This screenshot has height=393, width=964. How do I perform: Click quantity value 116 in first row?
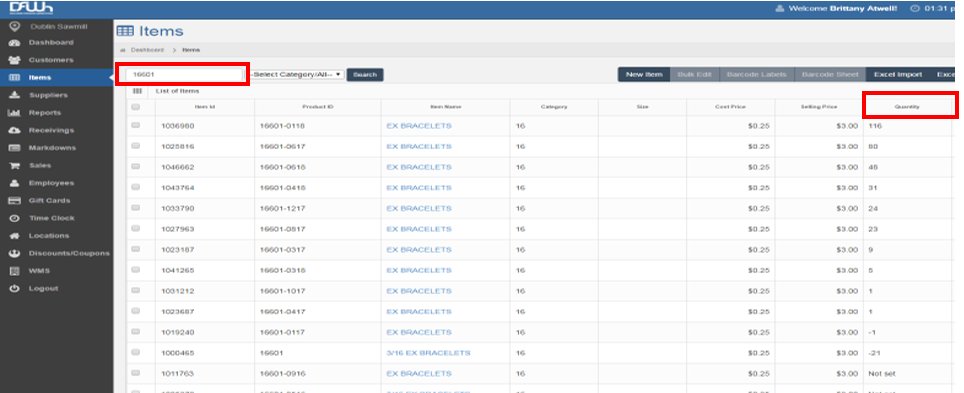click(x=874, y=126)
